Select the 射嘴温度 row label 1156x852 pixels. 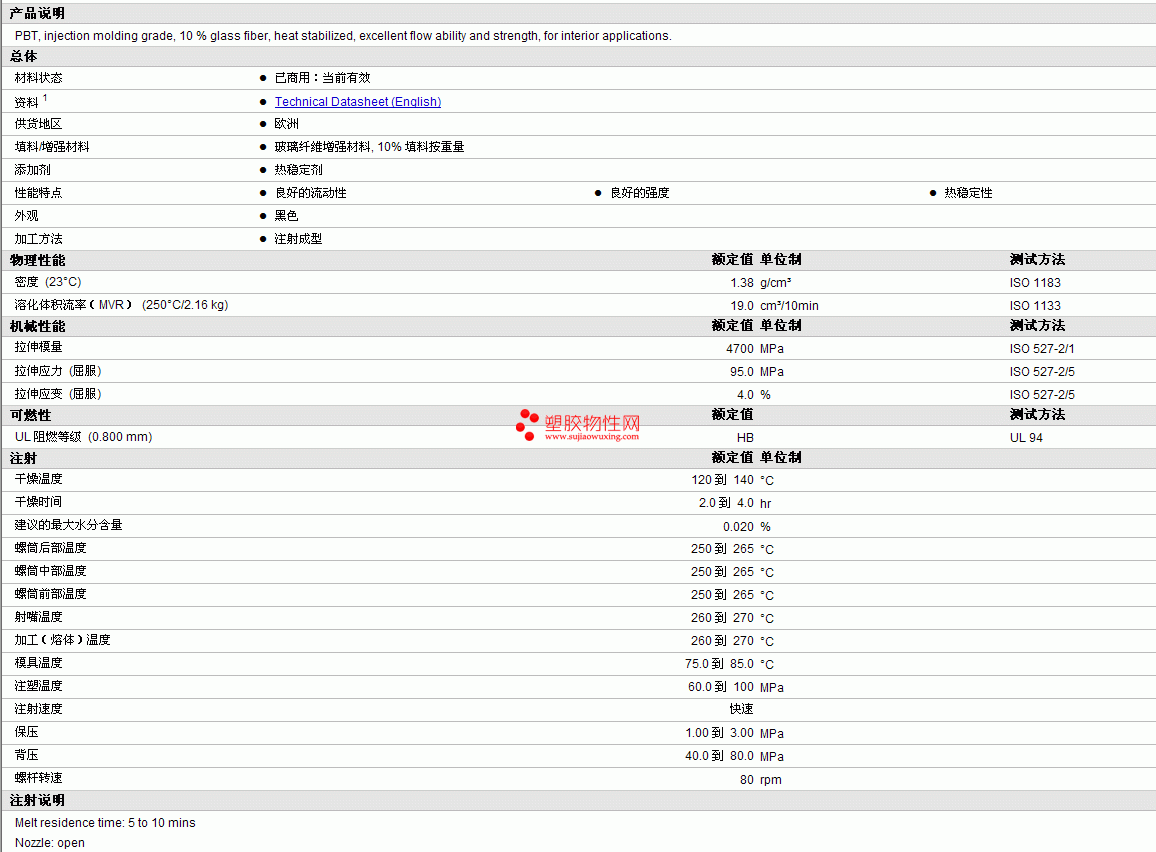38,616
